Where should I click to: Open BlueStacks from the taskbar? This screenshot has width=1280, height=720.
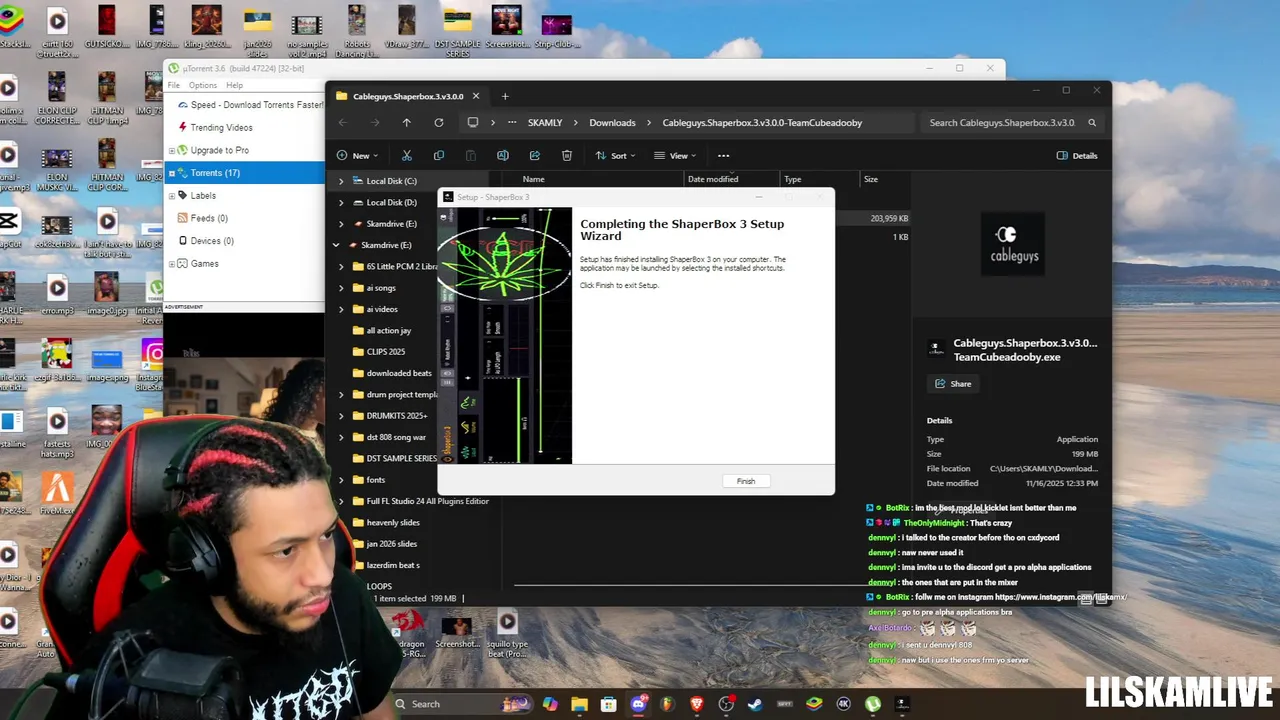pyautogui.click(x=815, y=704)
